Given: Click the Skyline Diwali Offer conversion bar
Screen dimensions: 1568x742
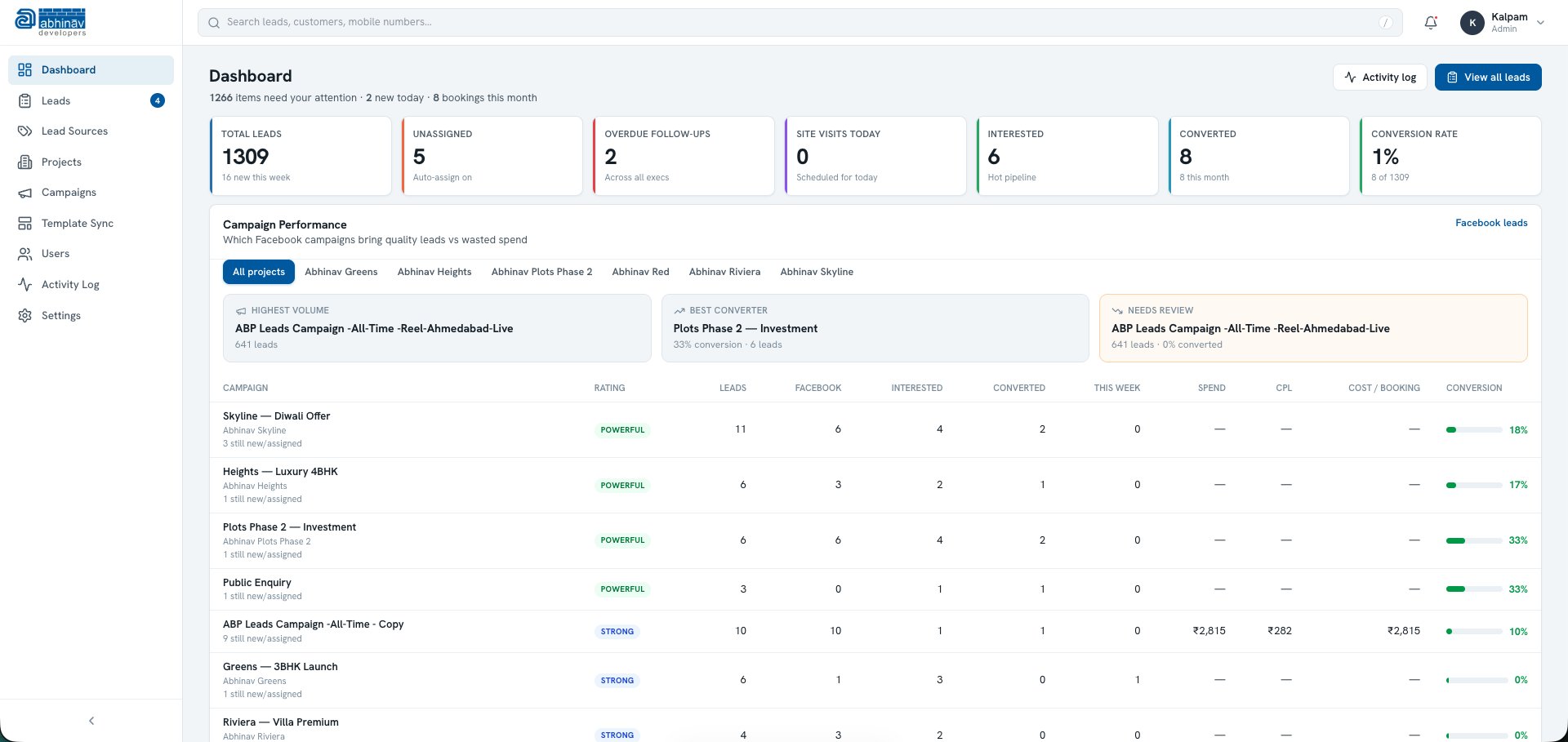Looking at the screenshot, I should tap(1474, 430).
